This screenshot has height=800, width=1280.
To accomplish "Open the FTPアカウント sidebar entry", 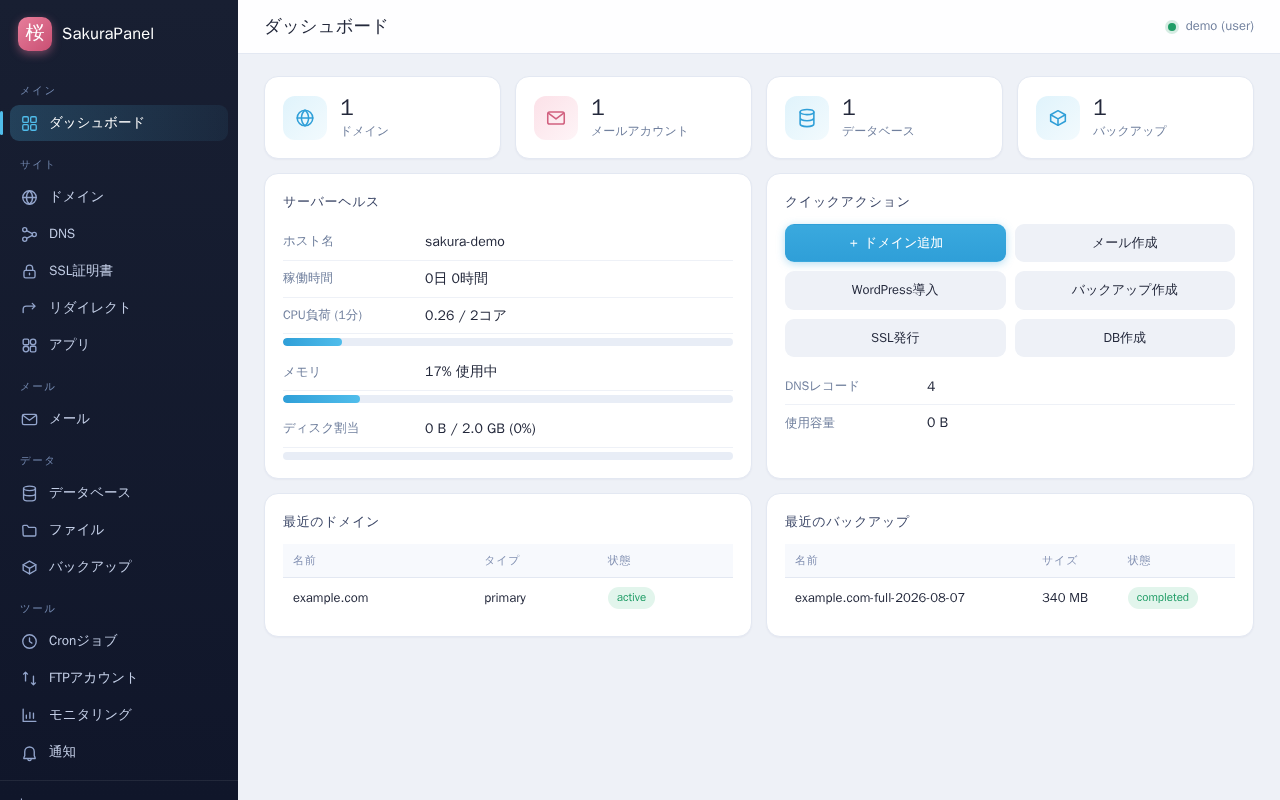I will click(x=119, y=678).
